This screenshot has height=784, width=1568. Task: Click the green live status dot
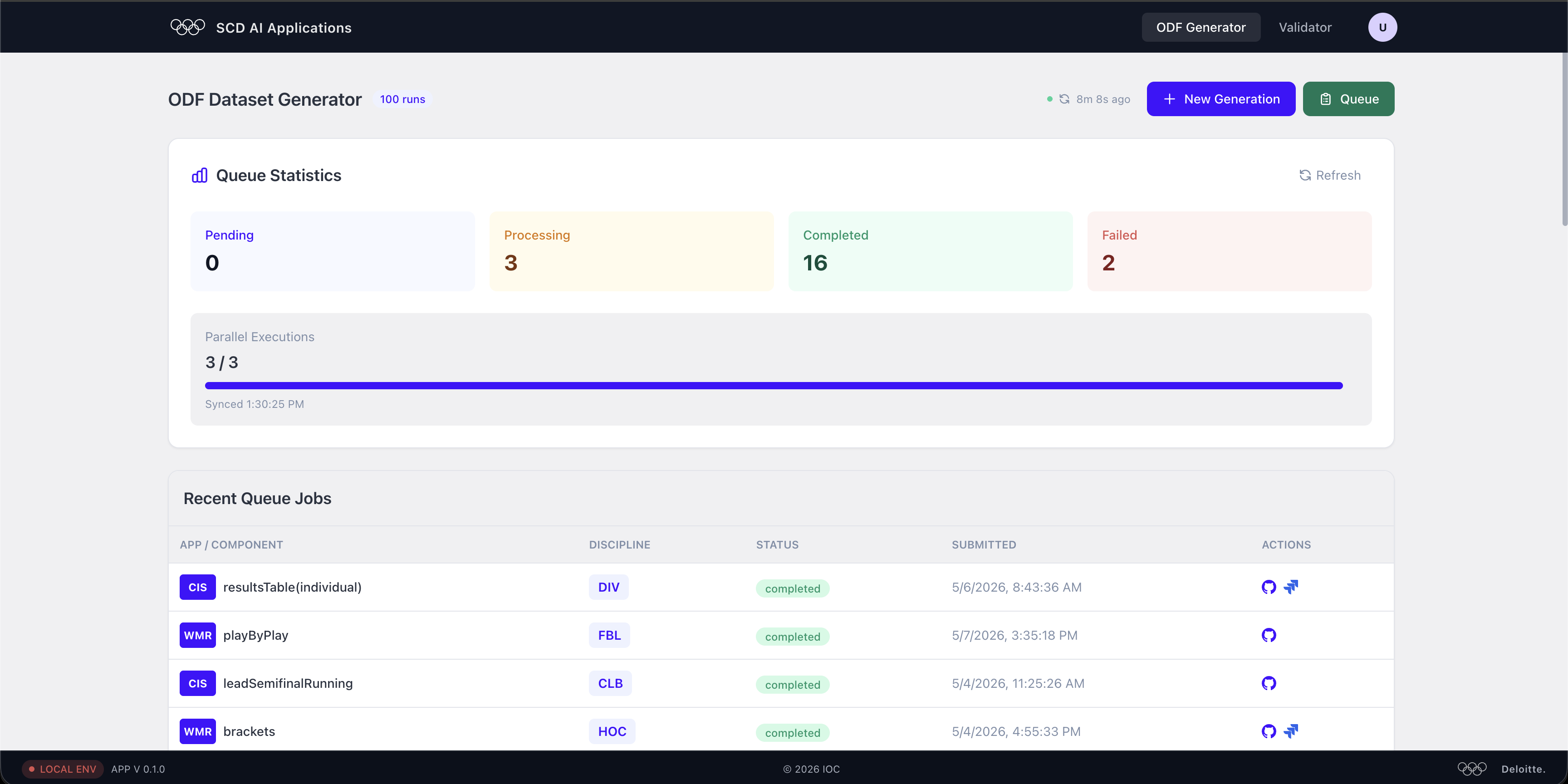click(x=1049, y=99)
